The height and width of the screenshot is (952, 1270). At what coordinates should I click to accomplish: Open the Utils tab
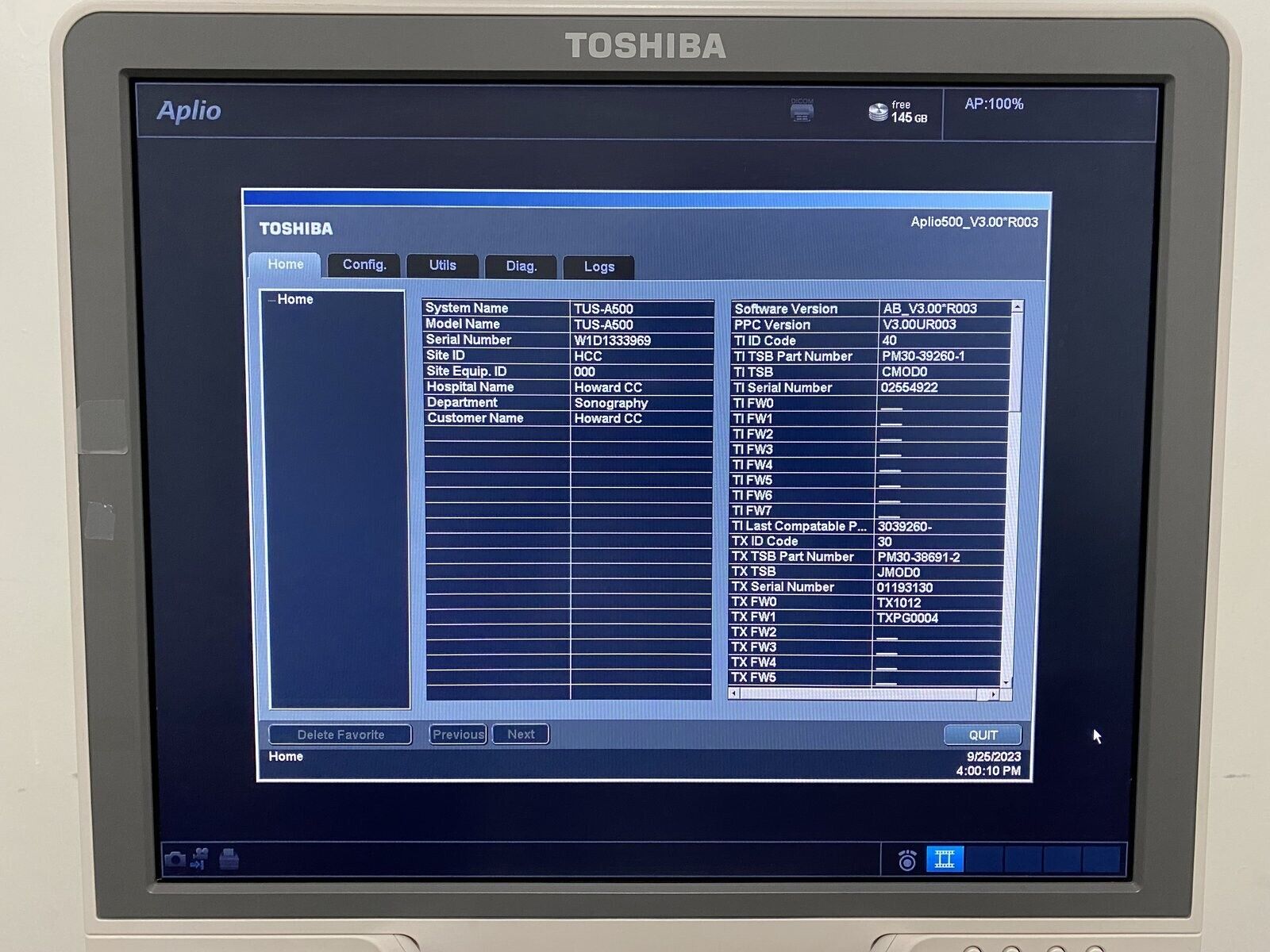click(442, 266)
